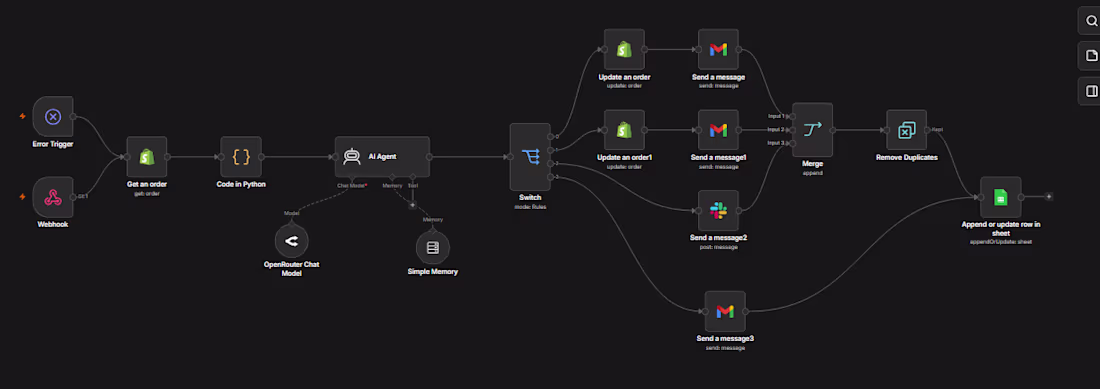Select the Error Trigger node
The image size is (1100, 389).
click(53, 116)
